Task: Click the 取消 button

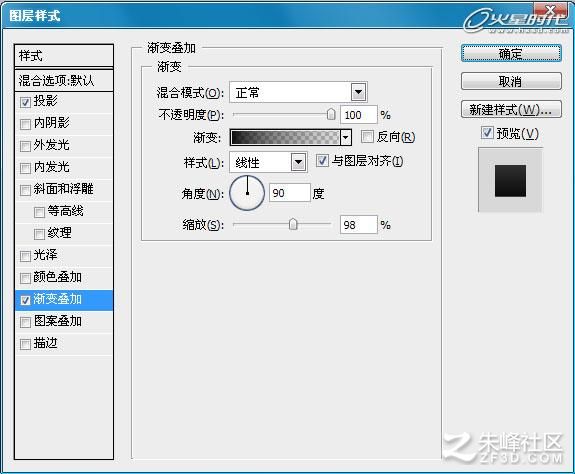Action: point(511,81)
